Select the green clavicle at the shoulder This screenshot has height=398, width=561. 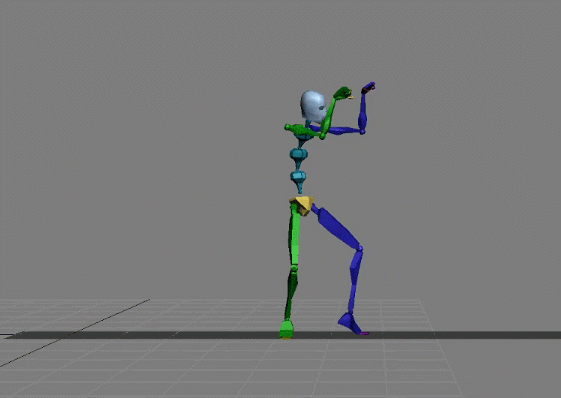coord(301,130)
